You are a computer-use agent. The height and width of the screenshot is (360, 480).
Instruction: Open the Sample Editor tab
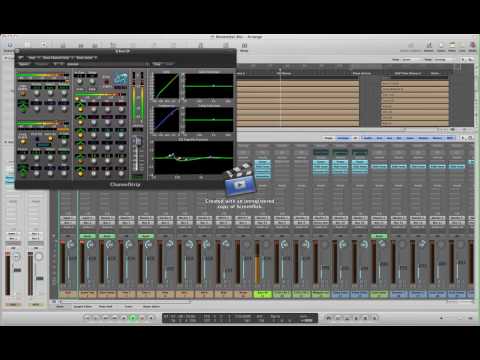[x=83, y=306]
